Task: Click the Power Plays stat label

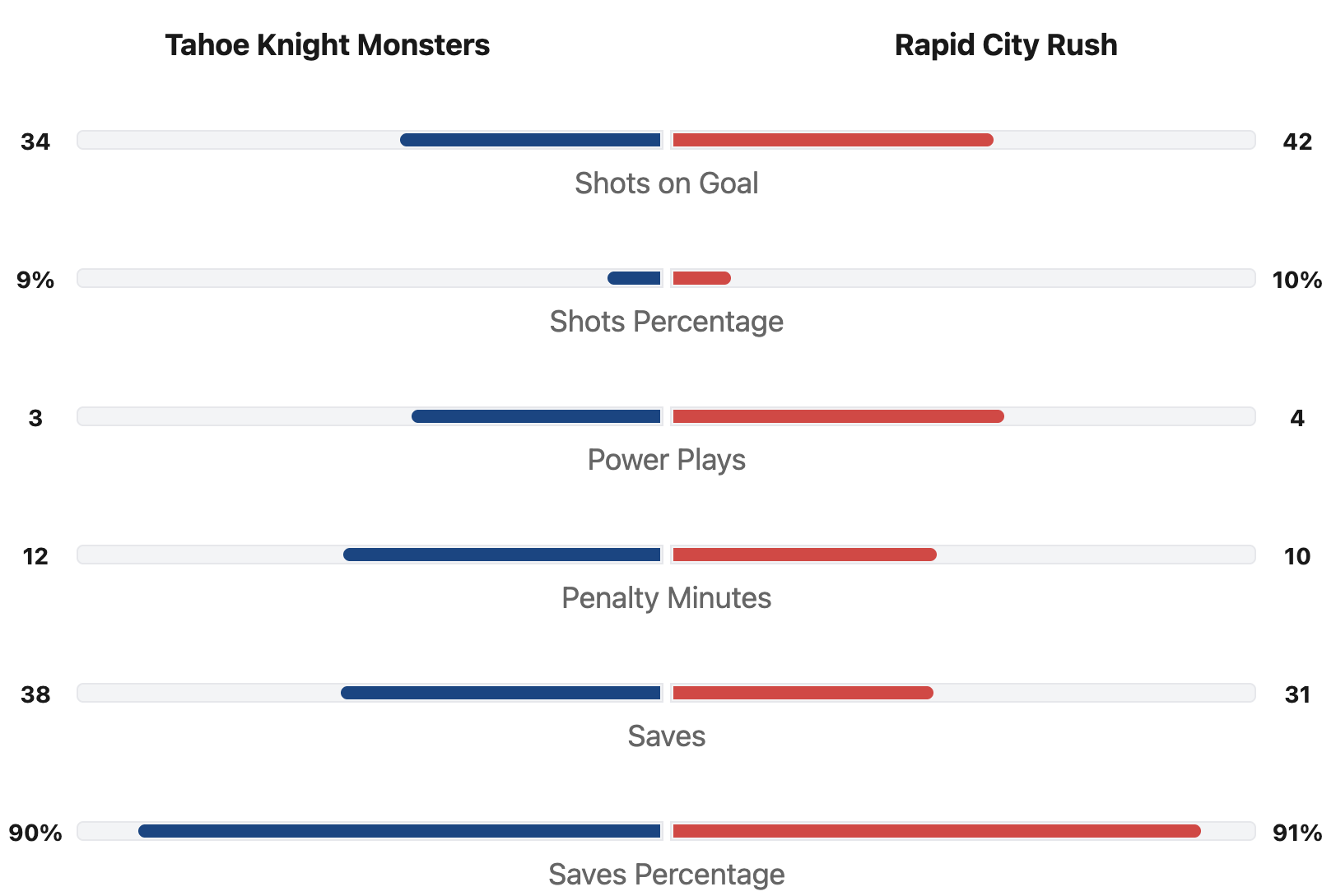Action: (666, 460)
